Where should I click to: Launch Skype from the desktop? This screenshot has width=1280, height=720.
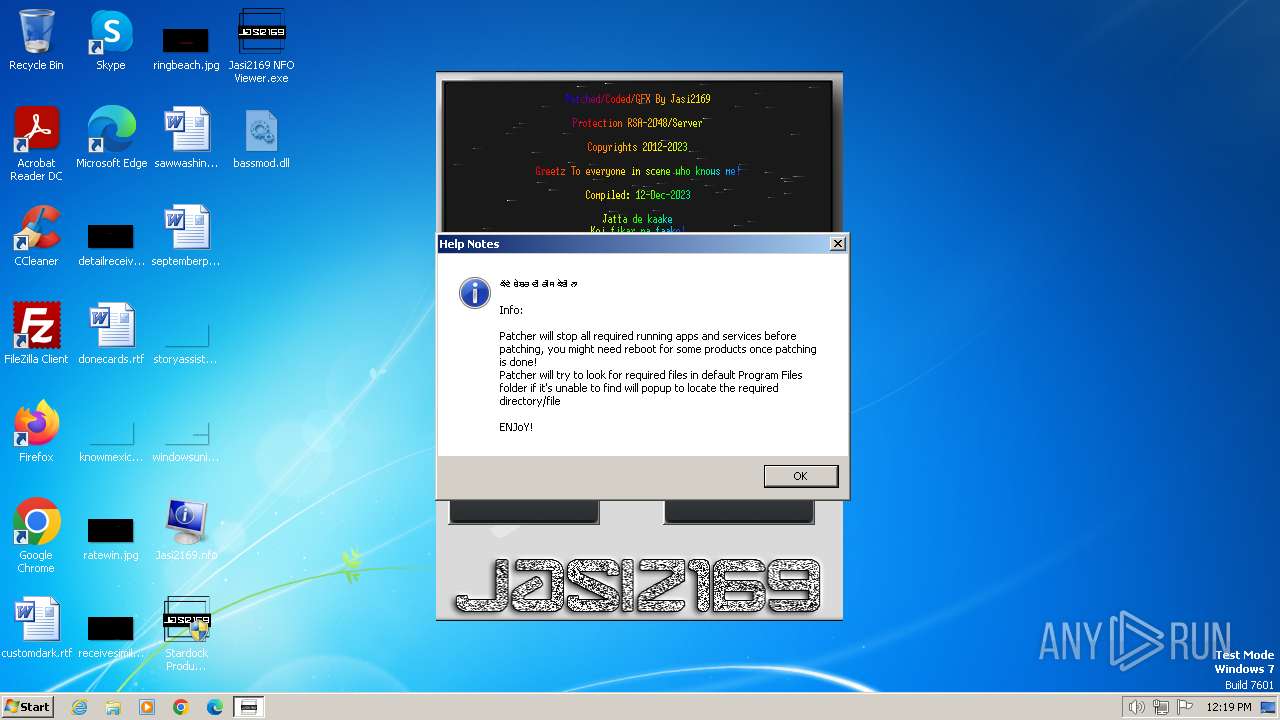click(x=110, y=40)
